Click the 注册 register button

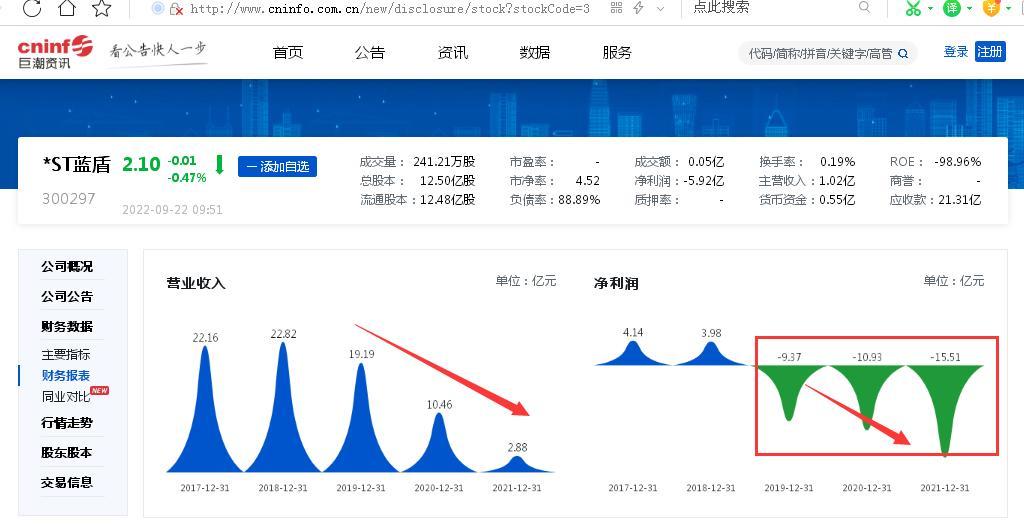click(990, 52)
